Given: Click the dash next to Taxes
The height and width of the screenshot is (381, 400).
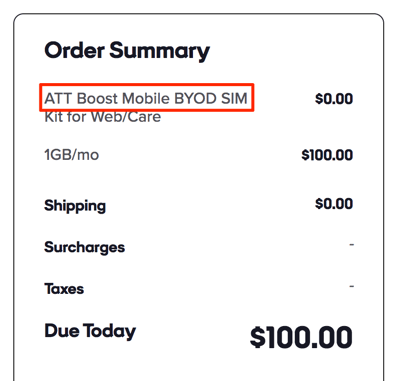Looking at the screenshot, I should pyautogui.click(x=352, y=286).
